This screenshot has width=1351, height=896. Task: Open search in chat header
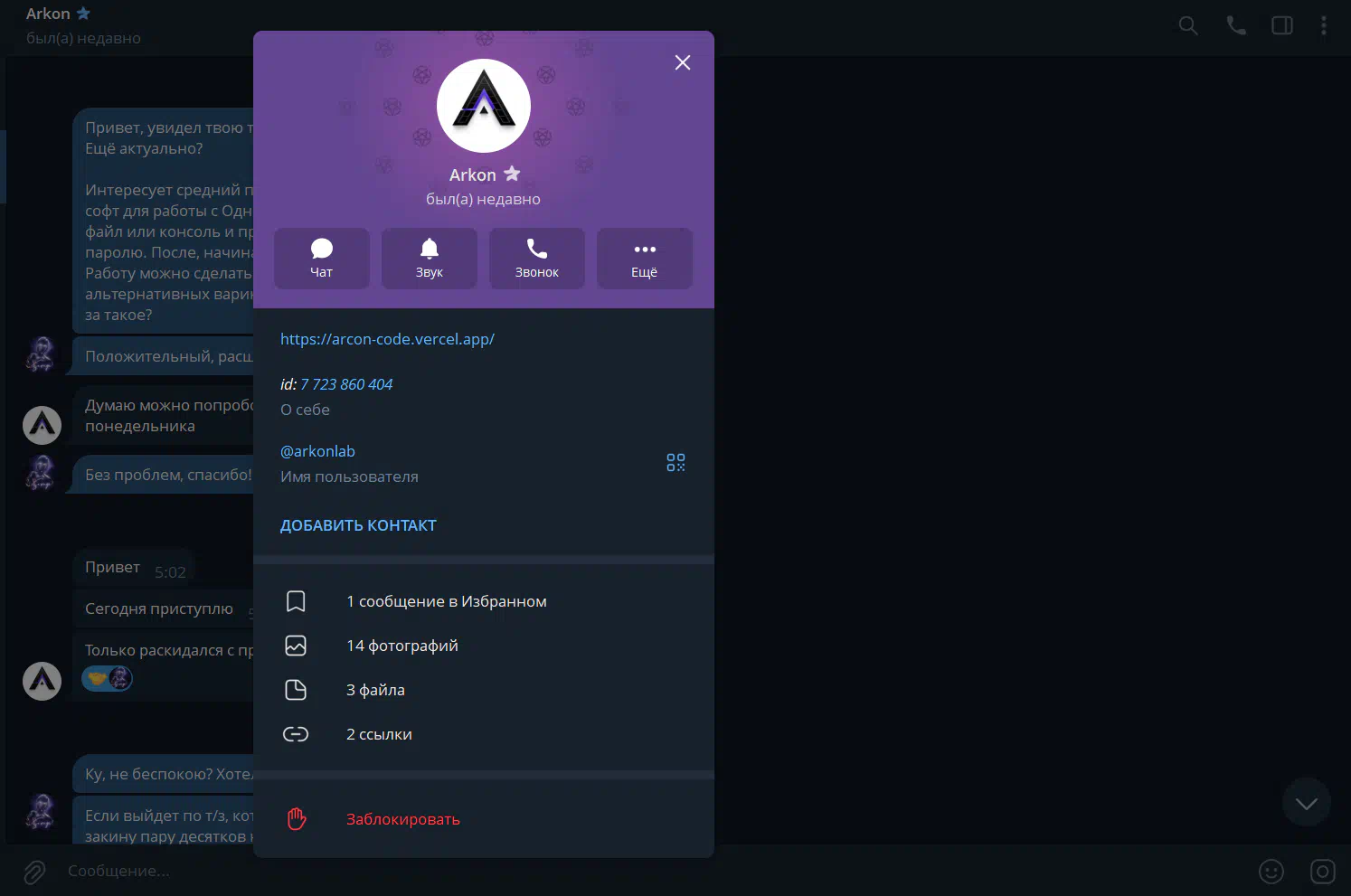(x=1188, y=25)
